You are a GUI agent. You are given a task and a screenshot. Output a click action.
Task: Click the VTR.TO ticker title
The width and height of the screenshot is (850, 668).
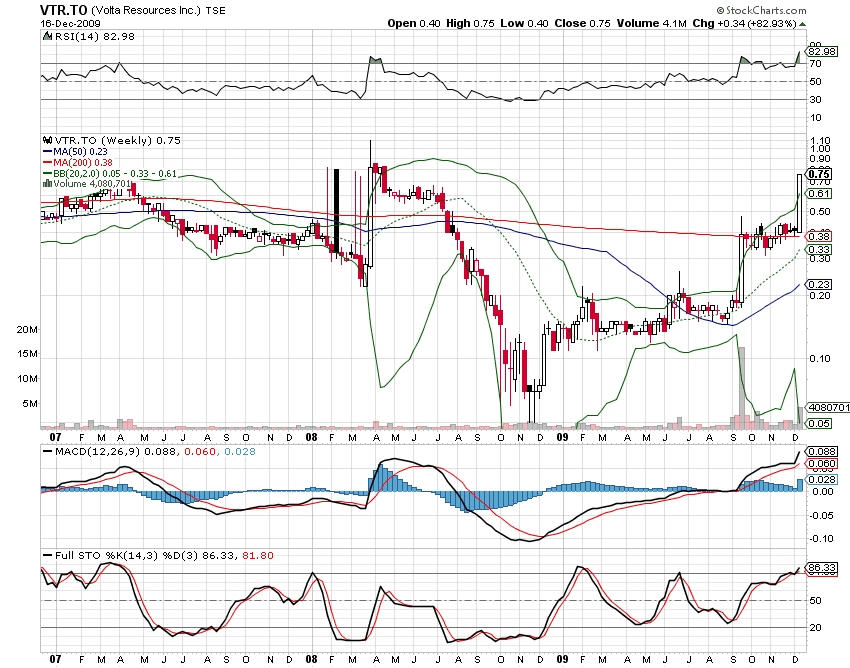click(x=64, y=10)
